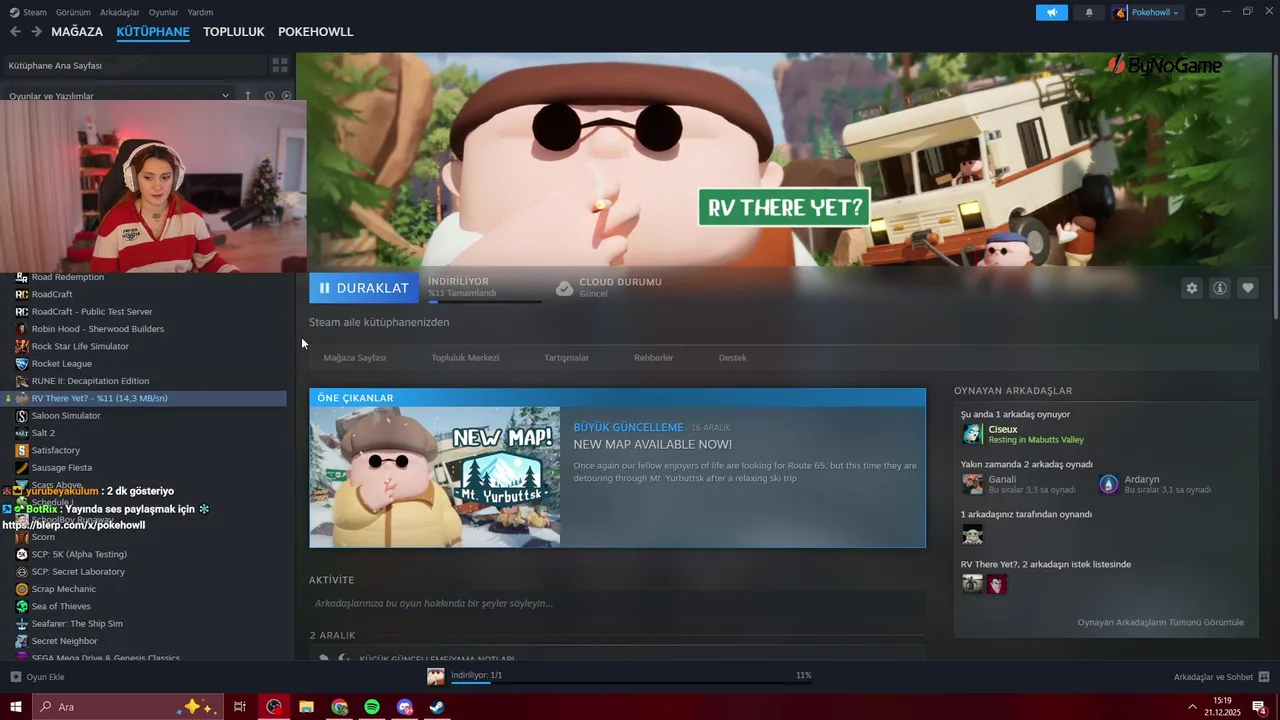Click the Secret Neighbor game icon

(22, 641)
